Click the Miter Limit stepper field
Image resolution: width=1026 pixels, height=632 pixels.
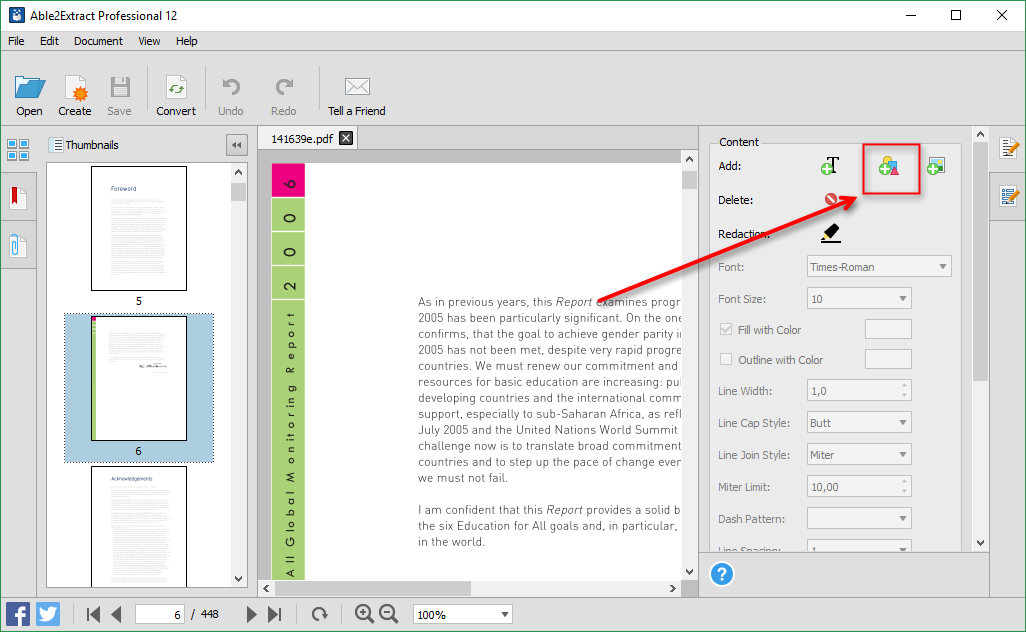859,487
